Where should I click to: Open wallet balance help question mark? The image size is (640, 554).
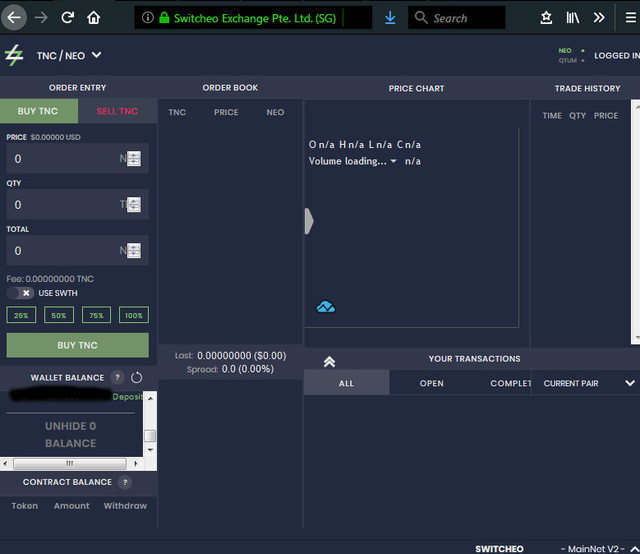[118, 377]
